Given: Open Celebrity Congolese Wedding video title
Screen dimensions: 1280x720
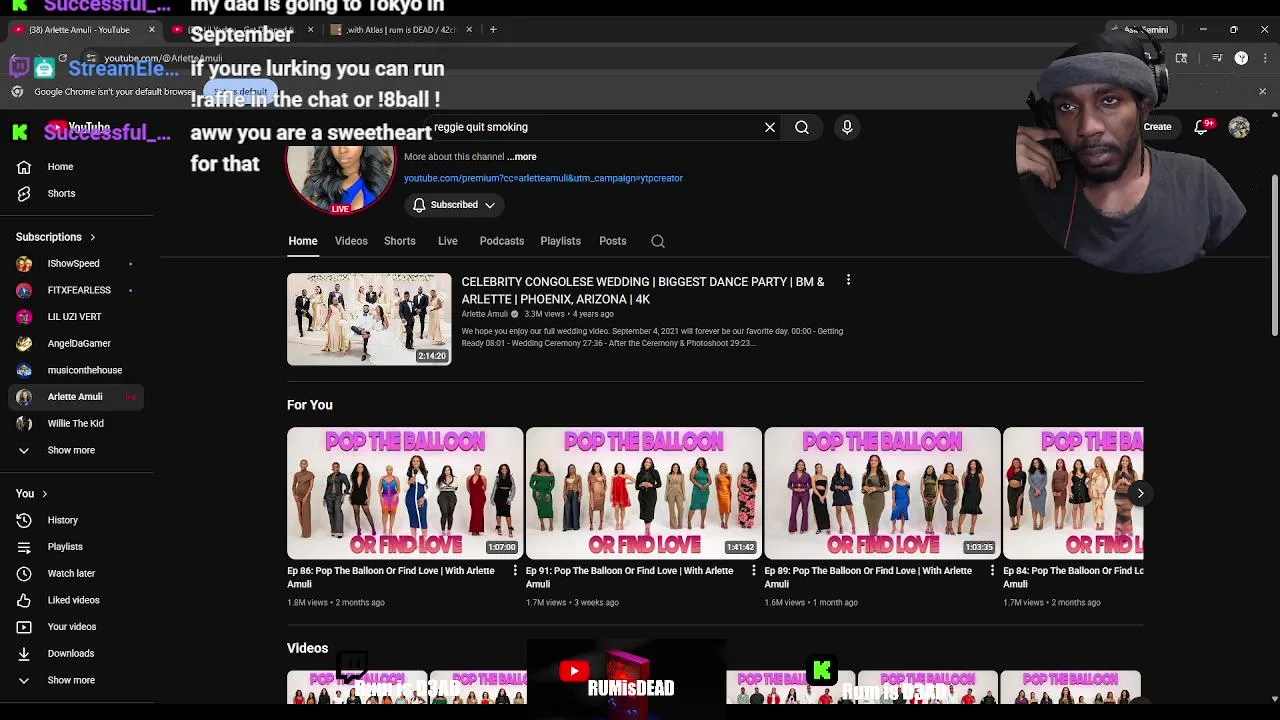Looking at the screenshot, I should pyautogui.click(x=643, y=290).
